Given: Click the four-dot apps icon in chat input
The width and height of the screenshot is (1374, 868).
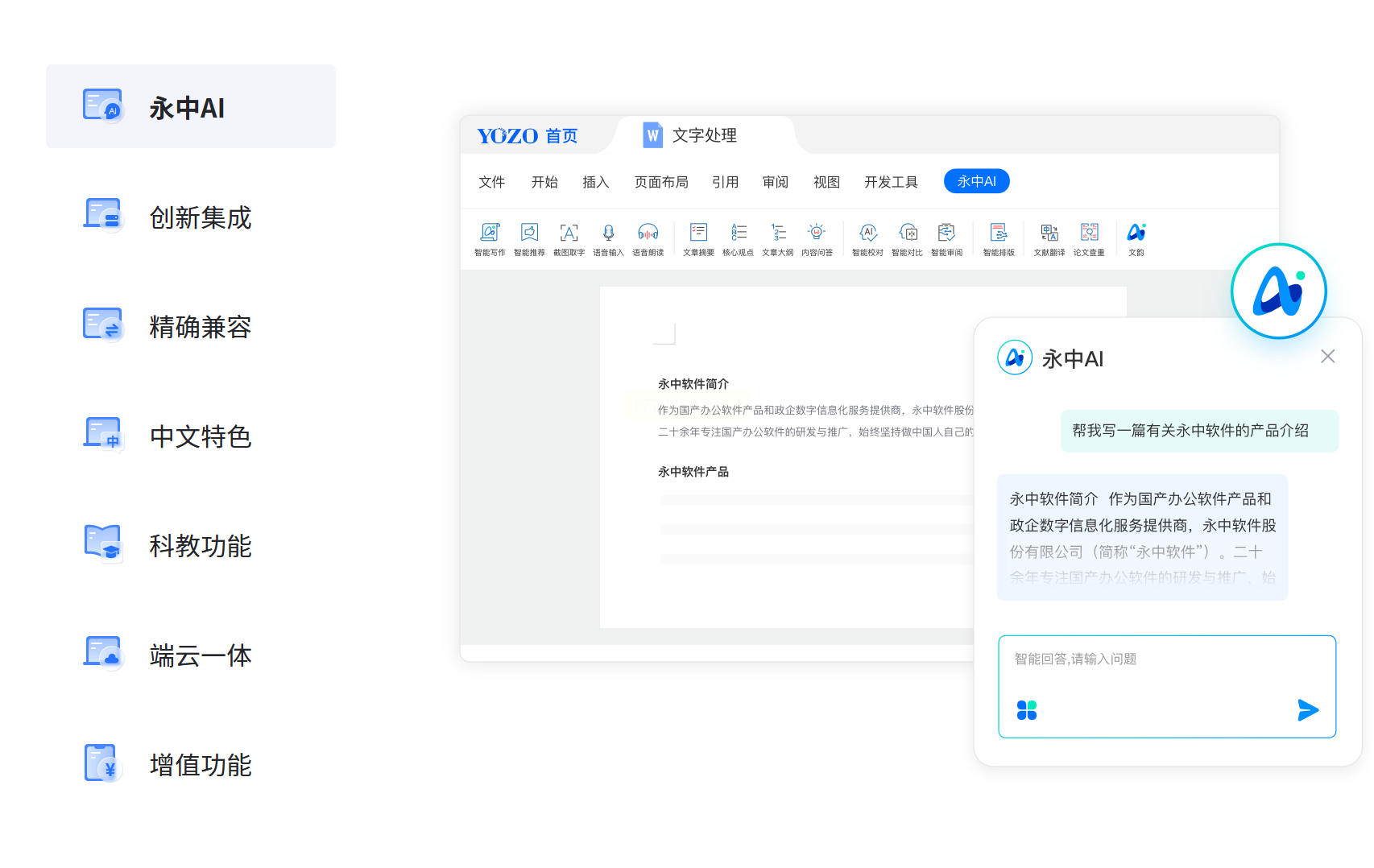Looking at the screenshot, I should (1027, 710).
